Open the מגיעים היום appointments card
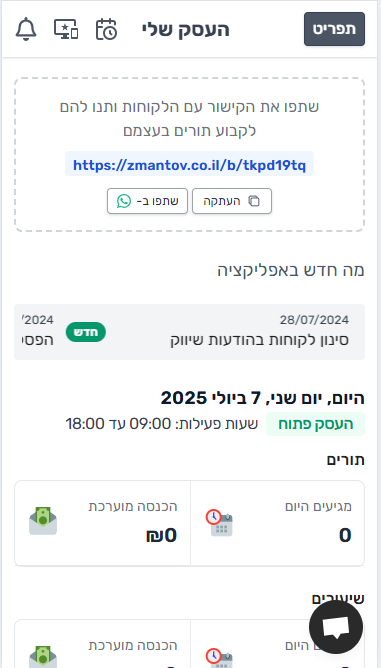The width and height of the screenshot is (381, 668). coord(277,524)
